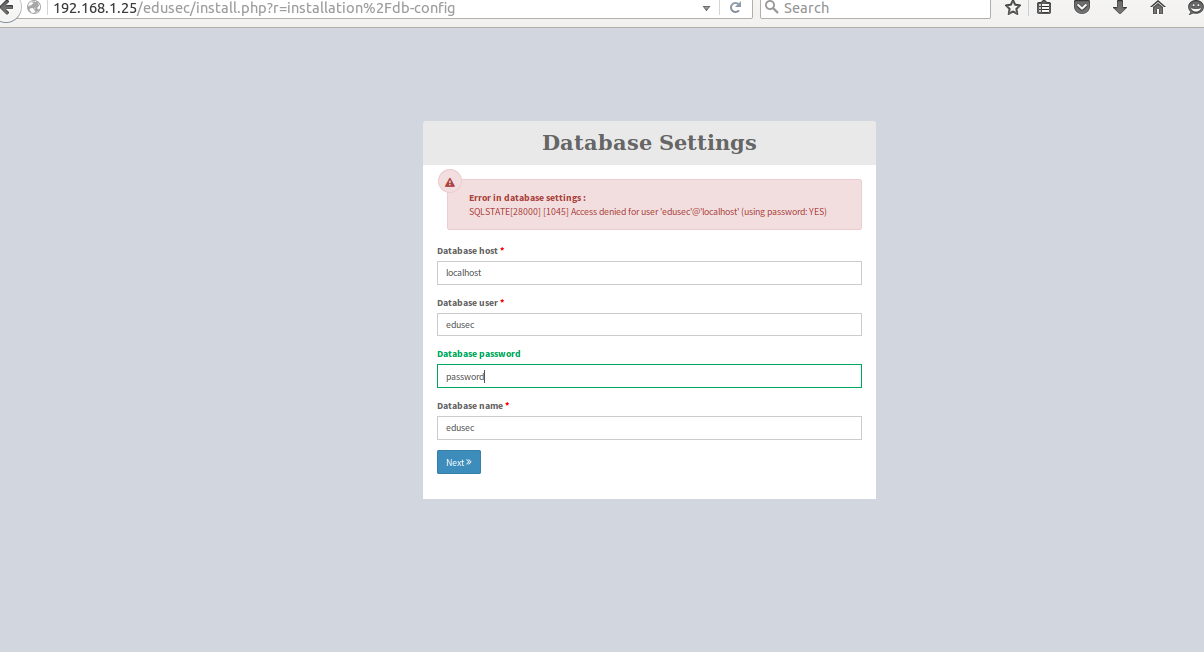1204x652 pixels.
Task: Submit the form with the Next button
Action: pos(459,462)
